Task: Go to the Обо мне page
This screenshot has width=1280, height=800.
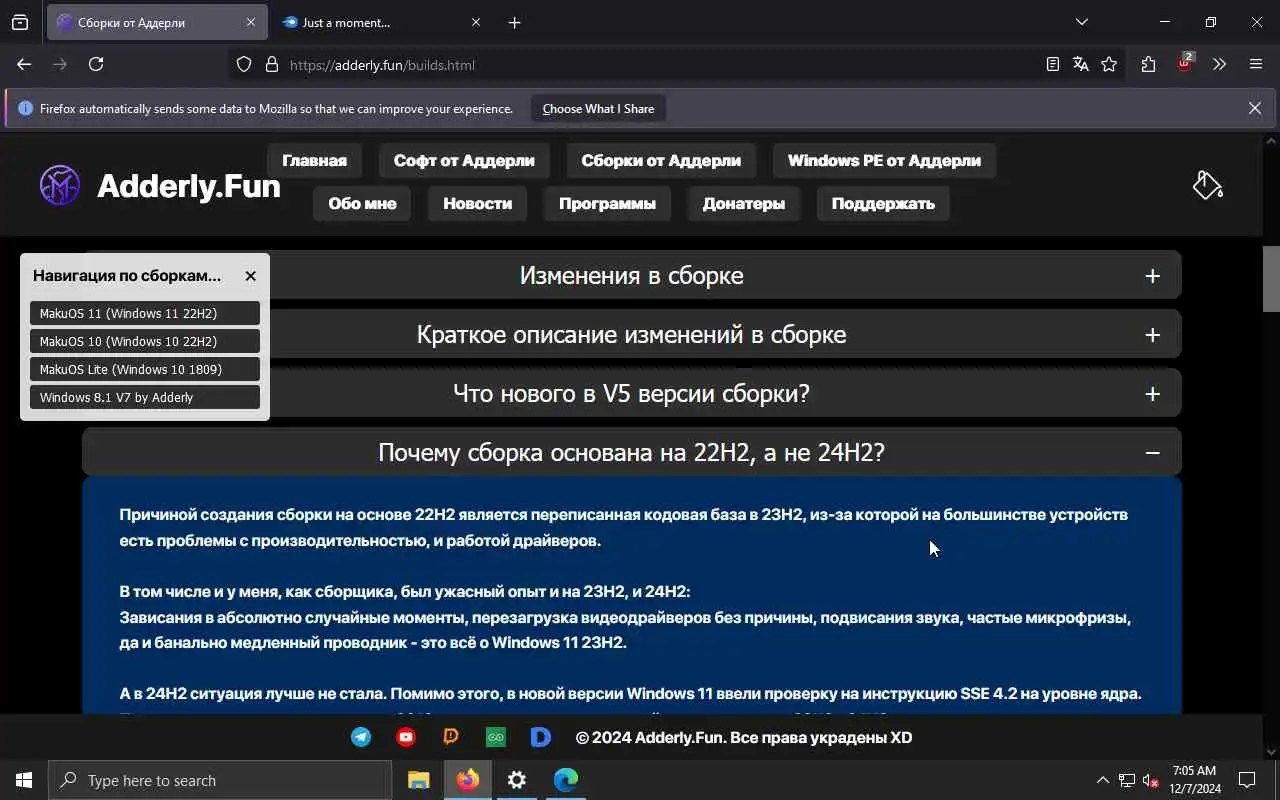Action: coord(362,203)
